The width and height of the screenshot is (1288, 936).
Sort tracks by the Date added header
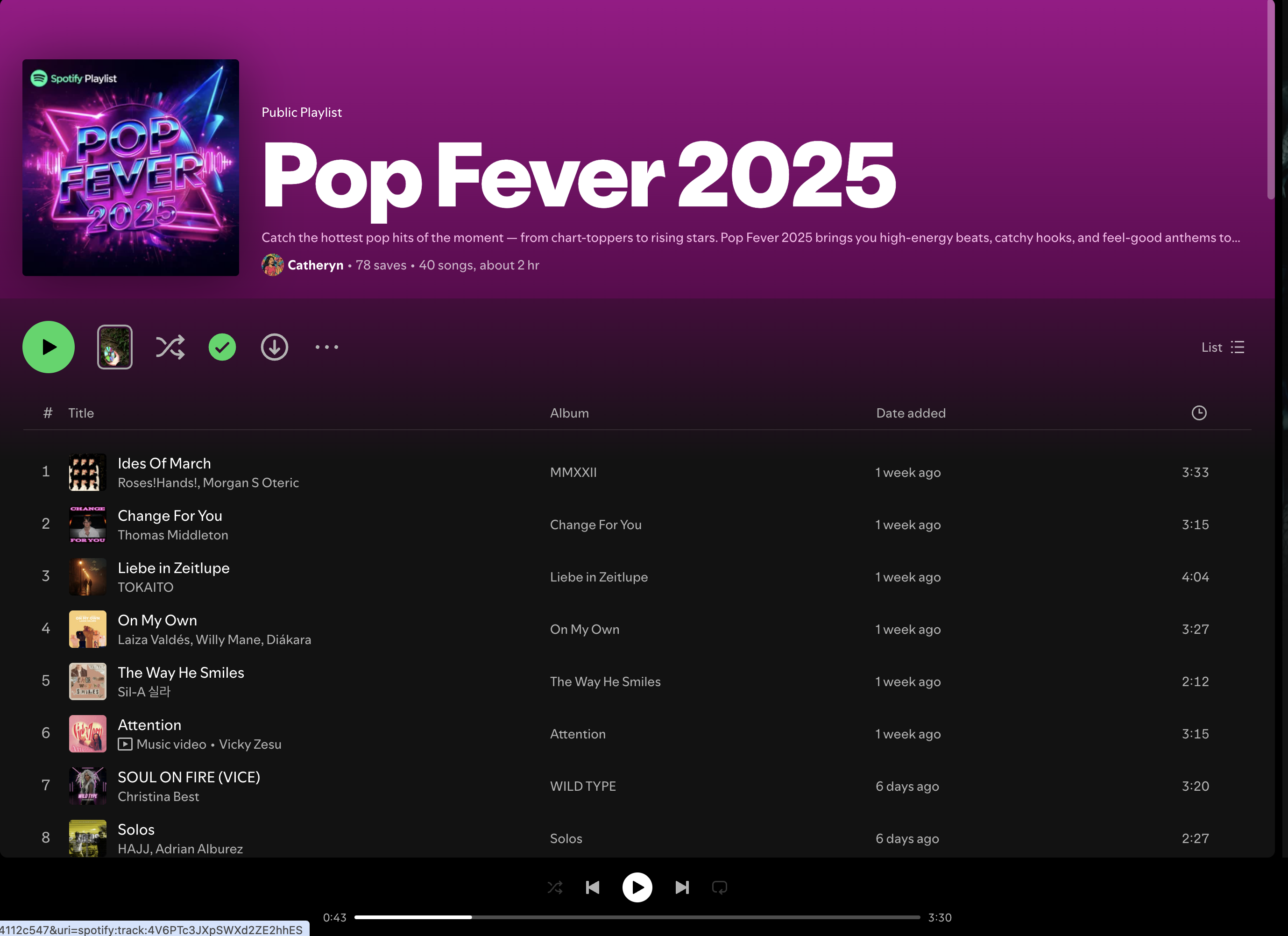[910, 413]
